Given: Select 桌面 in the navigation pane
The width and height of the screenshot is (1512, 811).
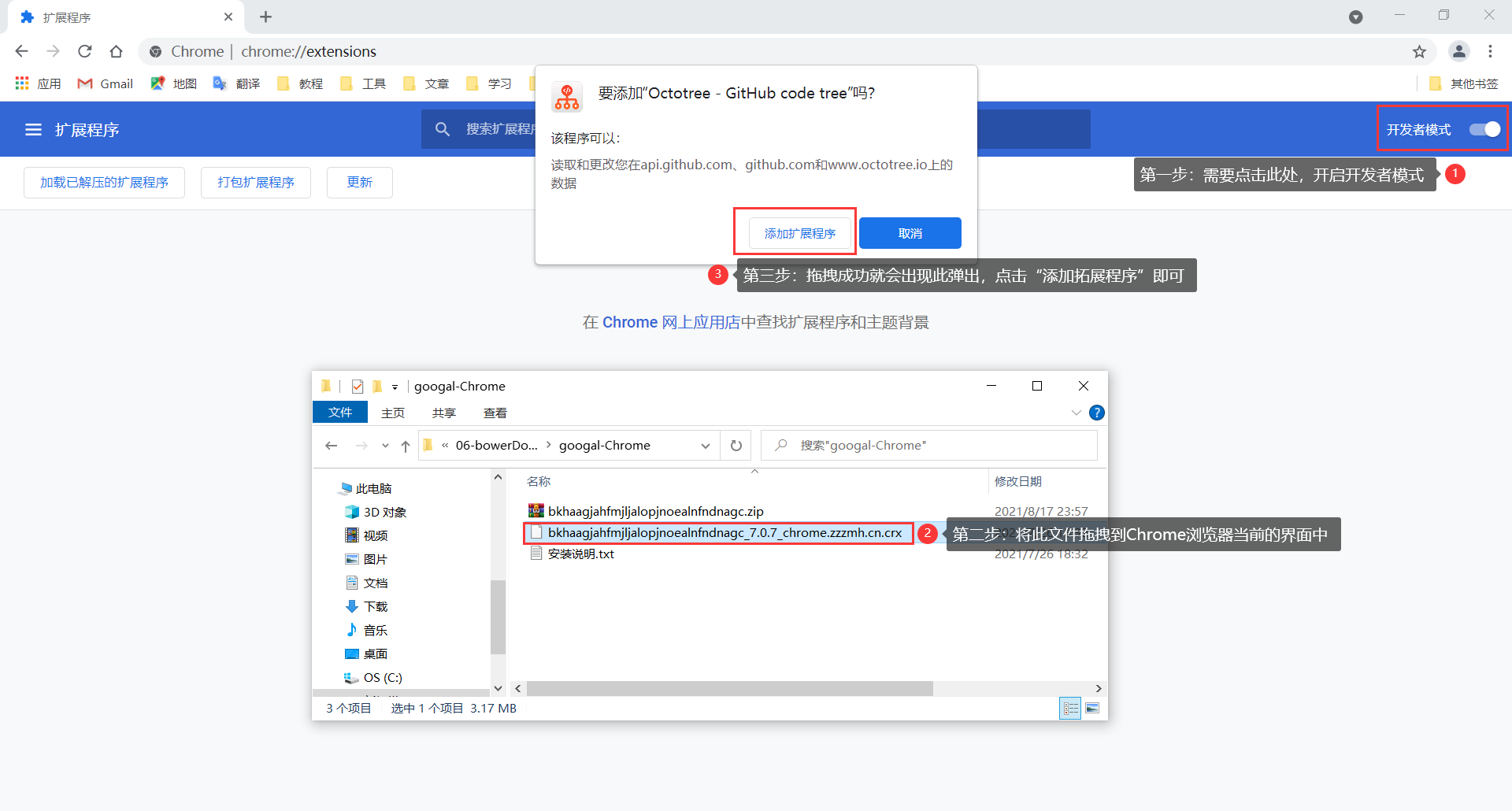Looking at the screenshot, I should point(367,654).
